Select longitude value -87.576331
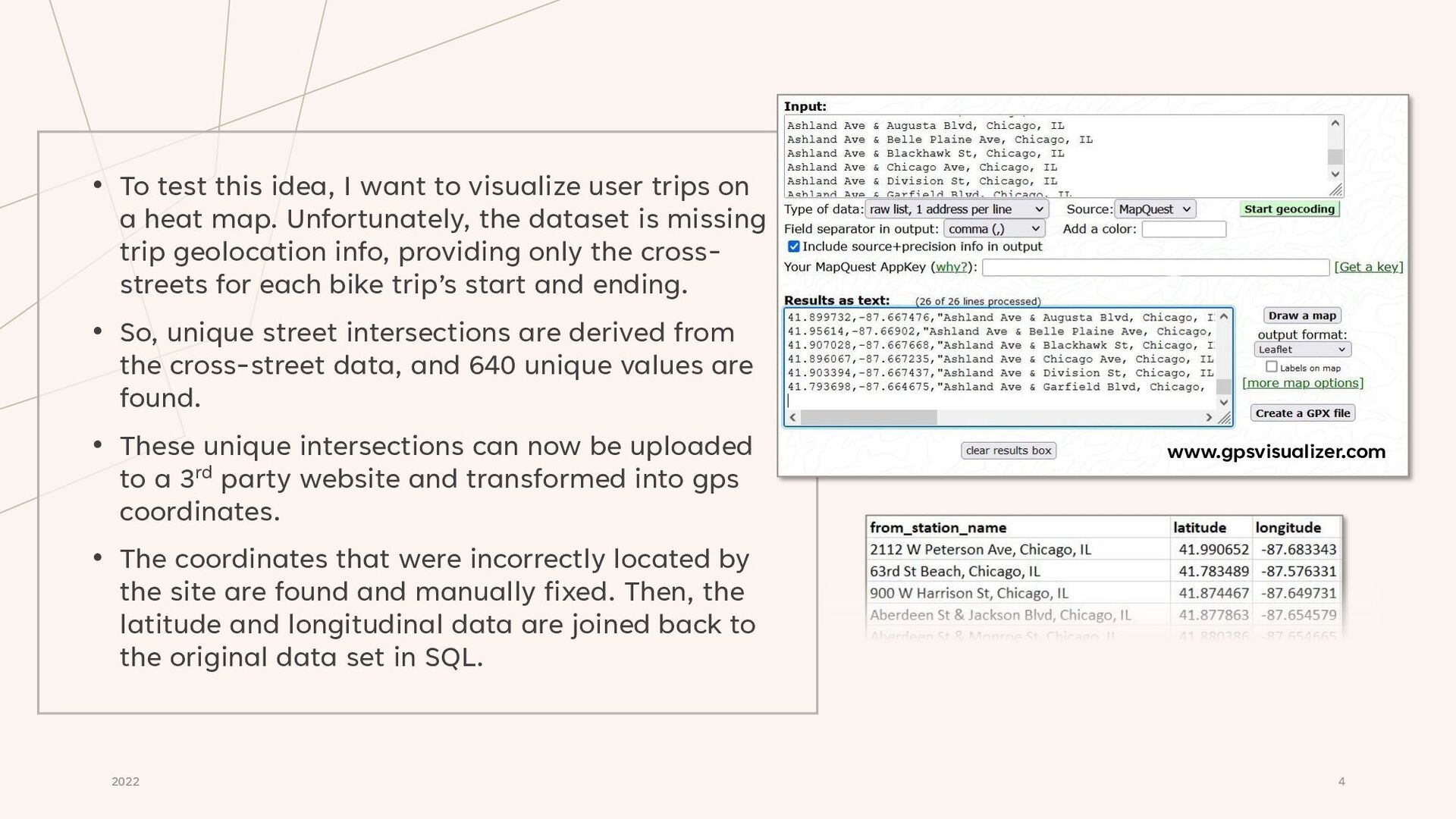This screenshot has width=1456, height=819. tap(1298, 572)
